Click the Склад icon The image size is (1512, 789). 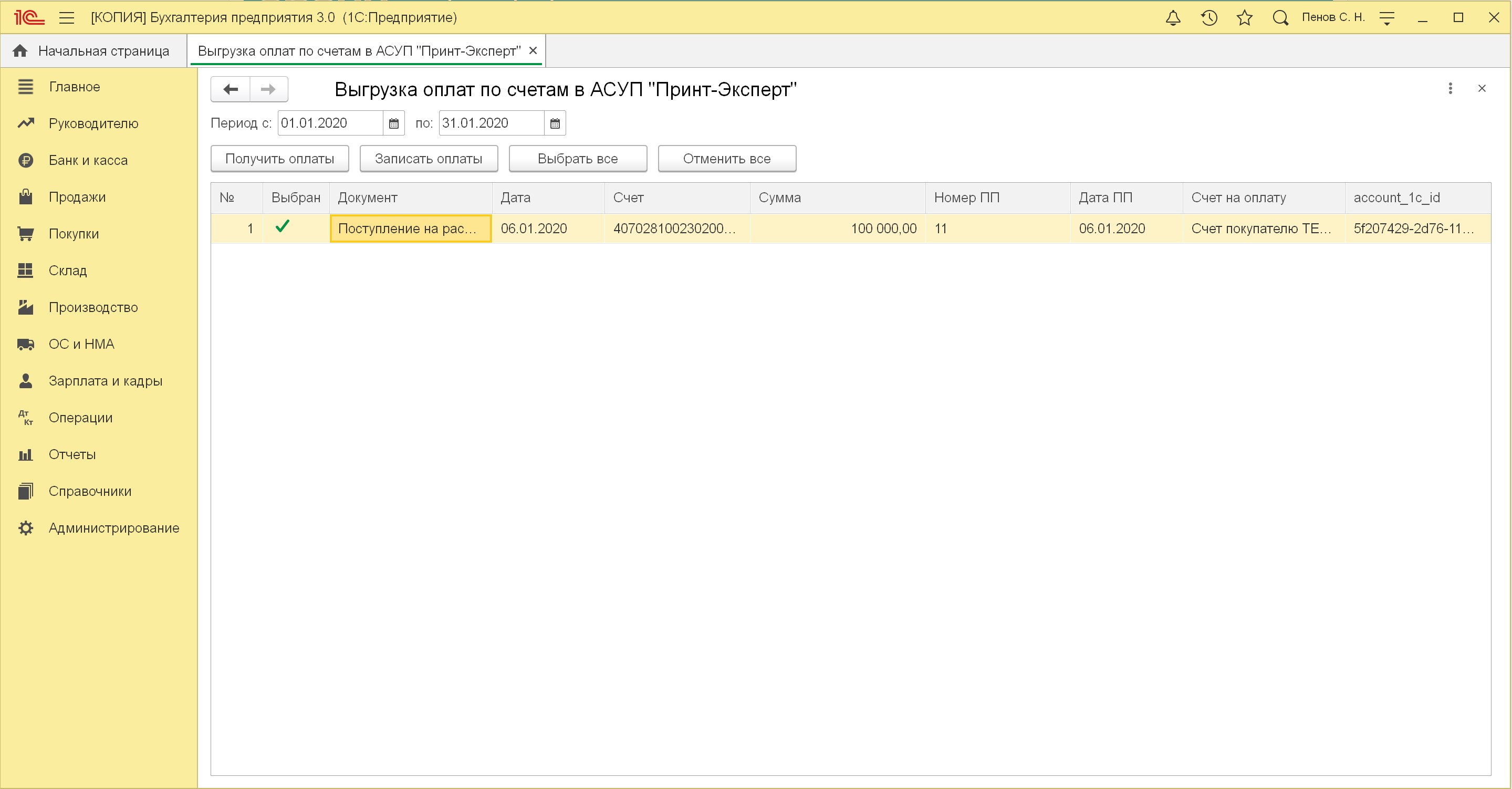point(26,271)
